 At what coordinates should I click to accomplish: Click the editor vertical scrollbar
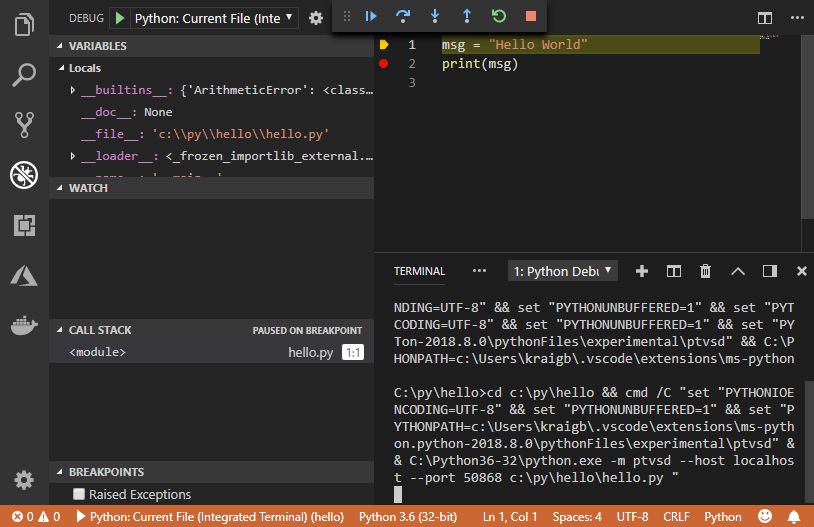[x=808, y=127]
